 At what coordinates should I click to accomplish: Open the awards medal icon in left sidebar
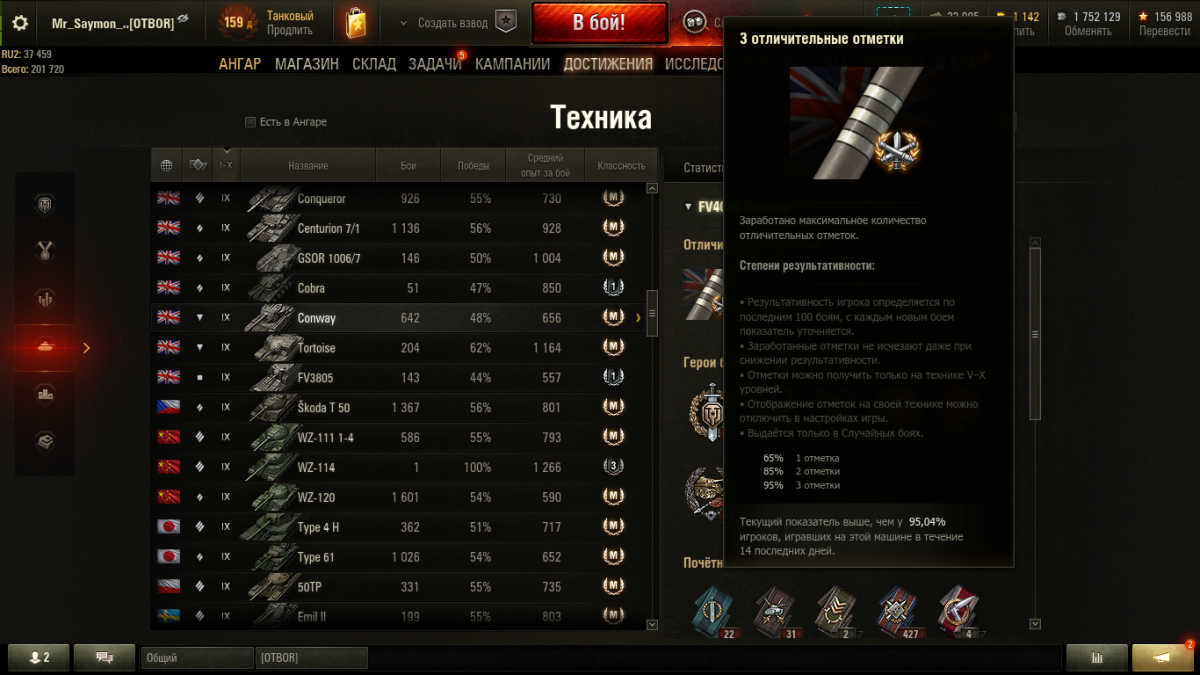point(45,251)
